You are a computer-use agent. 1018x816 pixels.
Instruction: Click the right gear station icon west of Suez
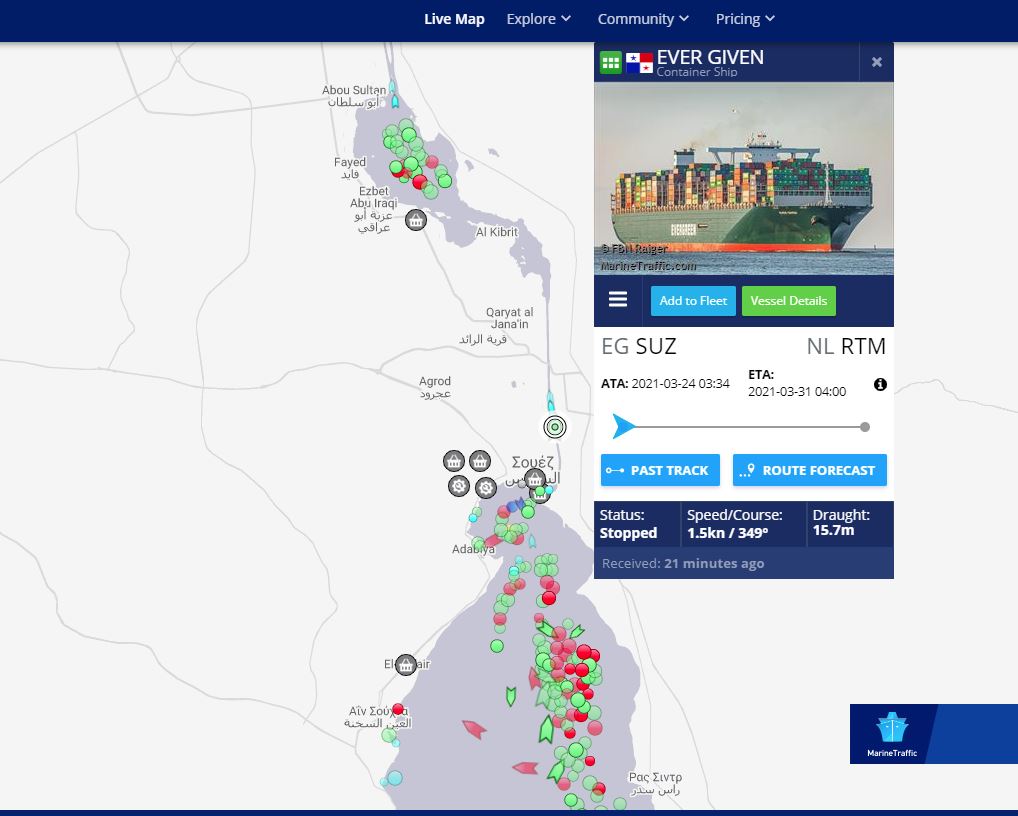486,487
